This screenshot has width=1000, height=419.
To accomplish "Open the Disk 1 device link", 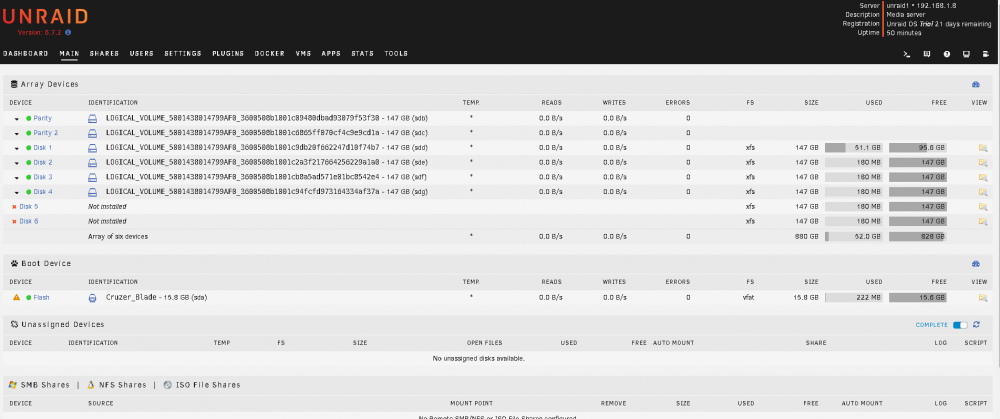I will [43, 148].
